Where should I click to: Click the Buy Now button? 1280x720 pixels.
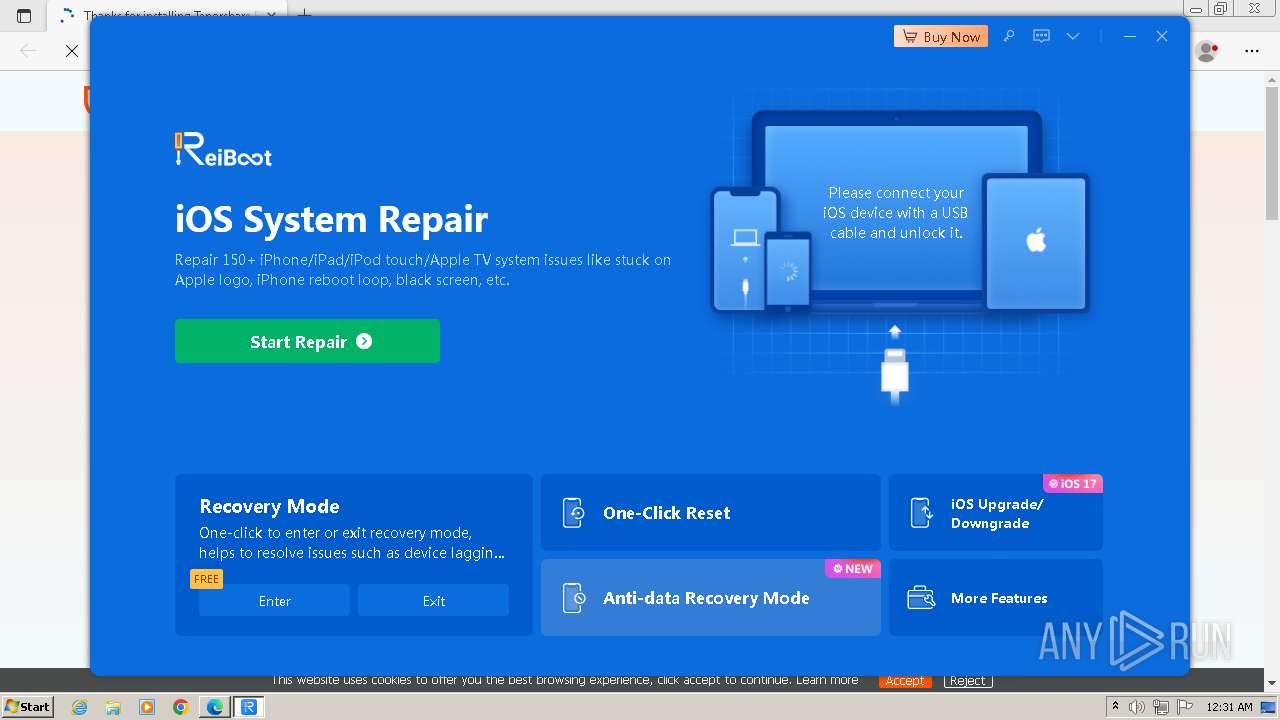941,36
